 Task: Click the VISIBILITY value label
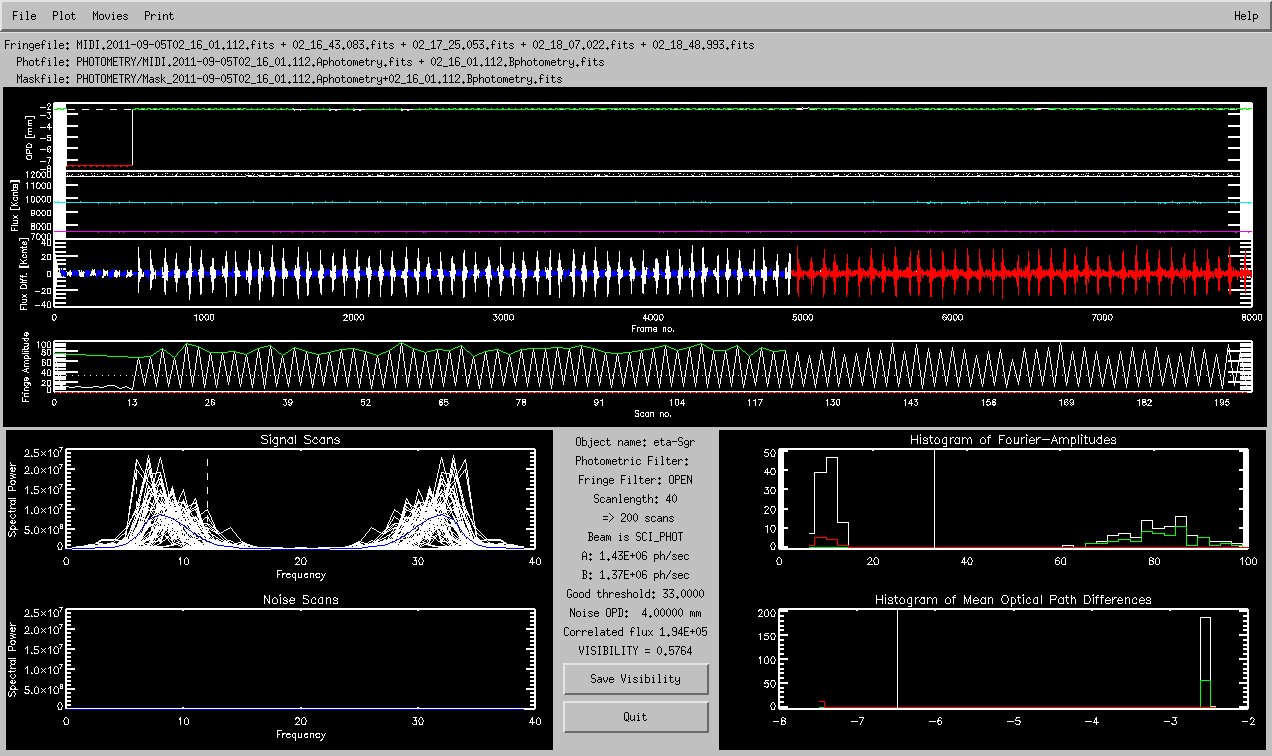pyautogui.click(x=634, y=651)
